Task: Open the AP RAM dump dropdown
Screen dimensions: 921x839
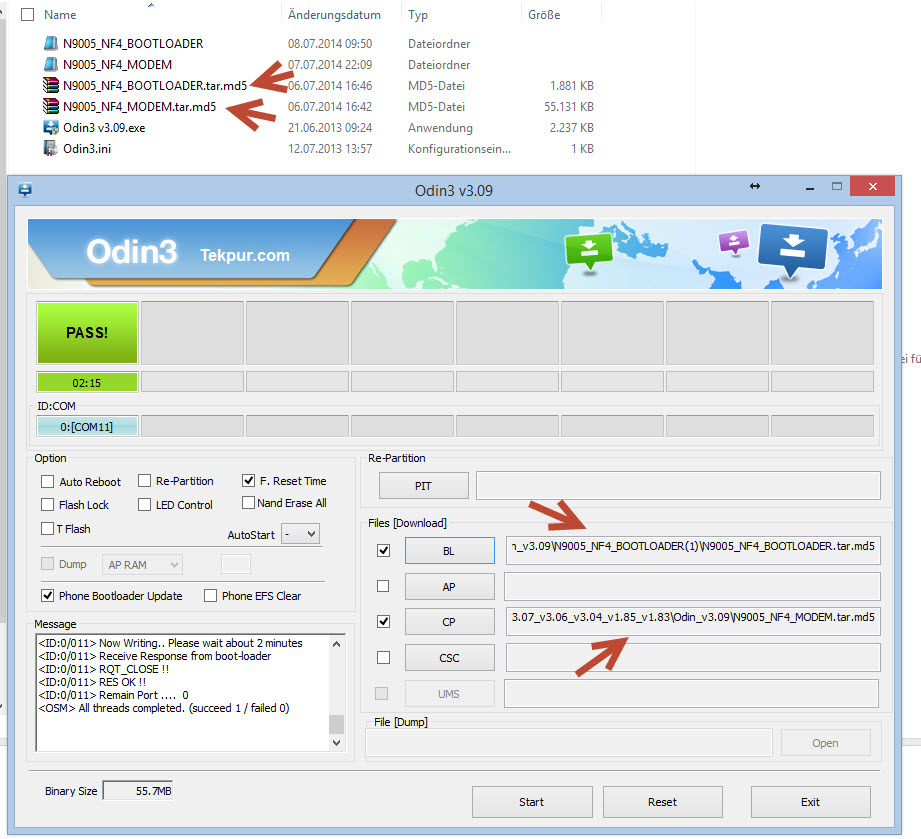Action: coord(142,565)
